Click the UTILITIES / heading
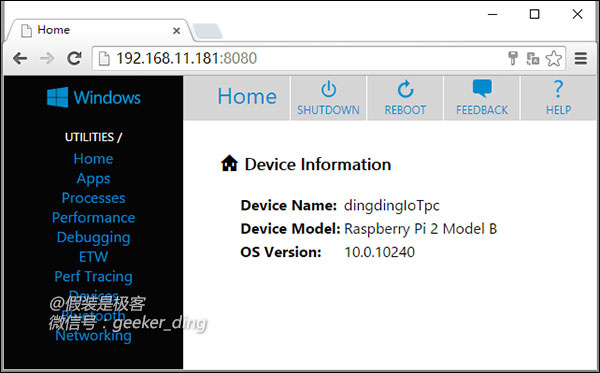 tap(93, 137)
